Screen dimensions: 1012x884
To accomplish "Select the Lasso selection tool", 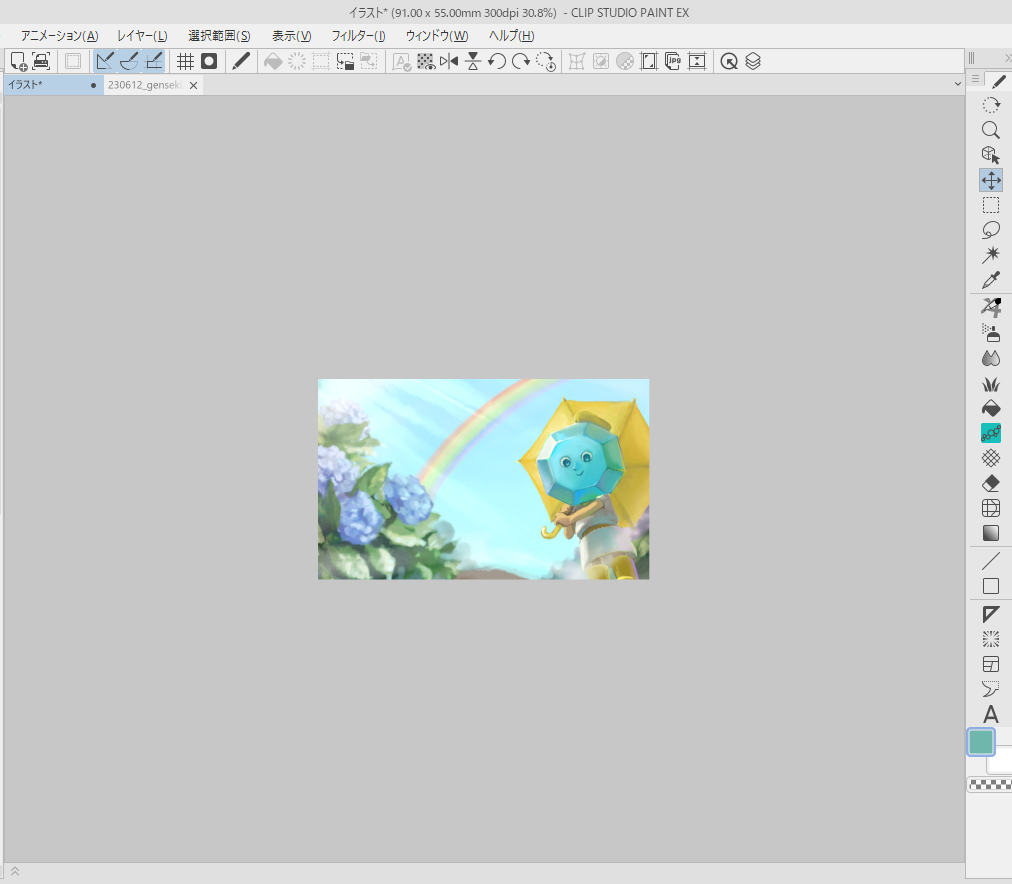I will (x=991, y=230).
